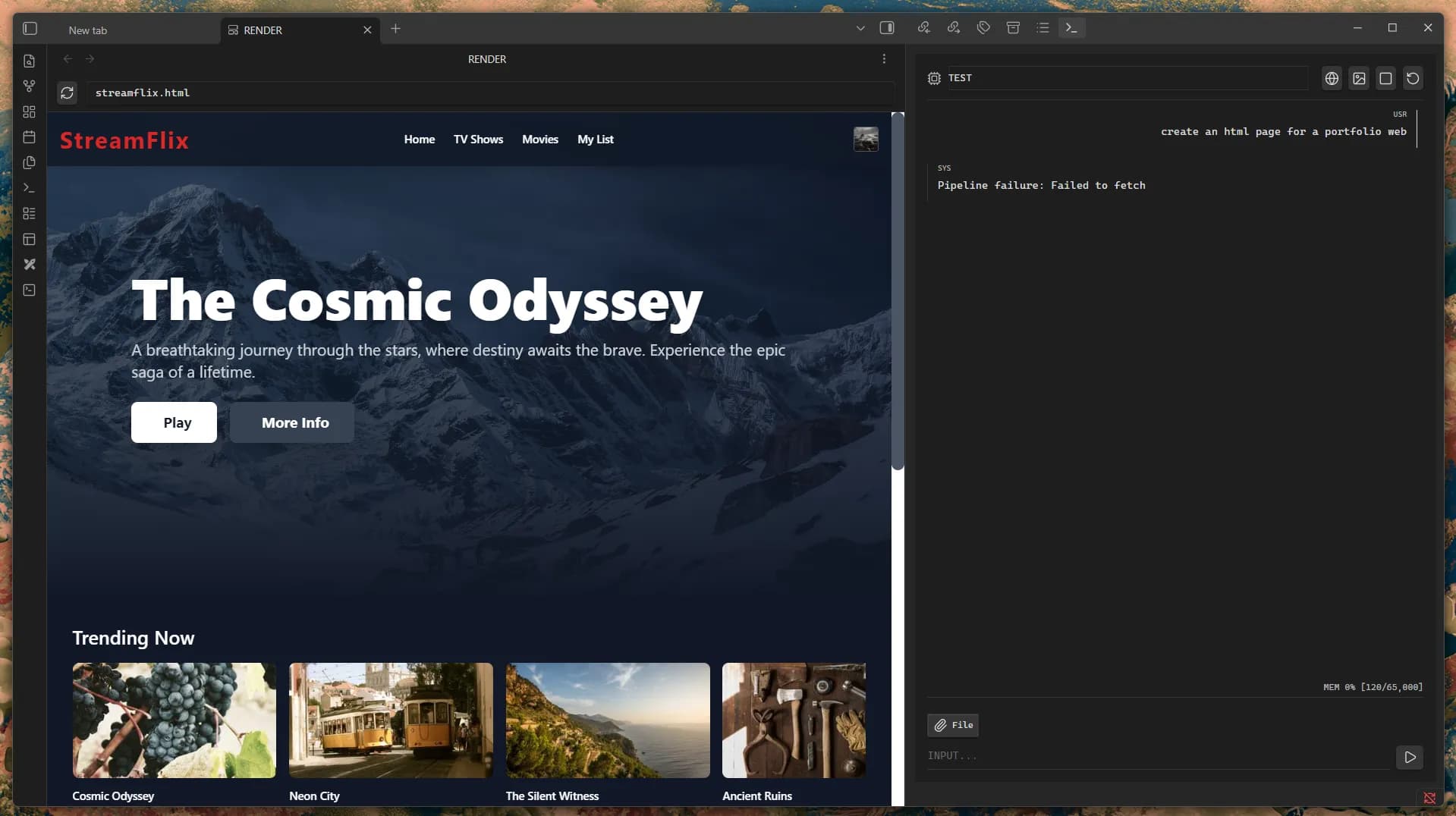Viewport: 1456px width, 816px height.
Task: Open the checklist icon in left sidebar
Action: (x=30, y=213)
